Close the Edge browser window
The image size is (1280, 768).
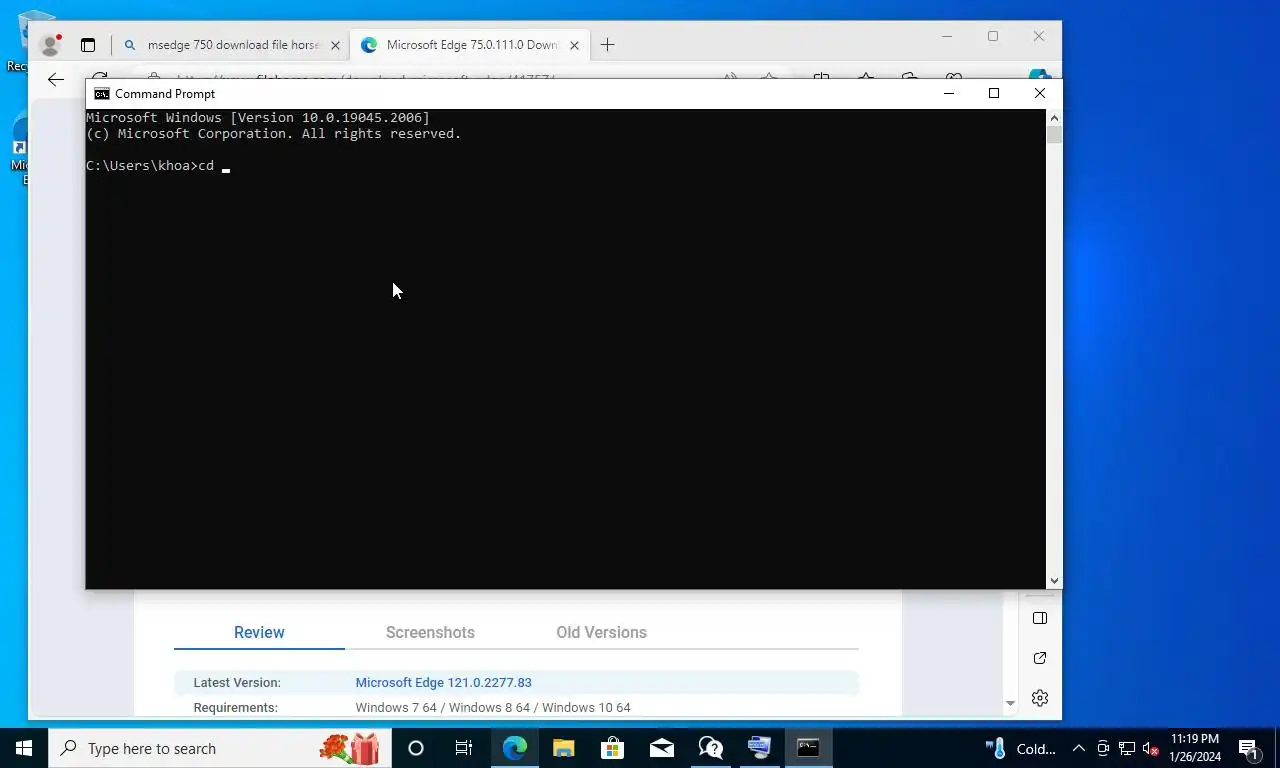tap(1039, 36)
